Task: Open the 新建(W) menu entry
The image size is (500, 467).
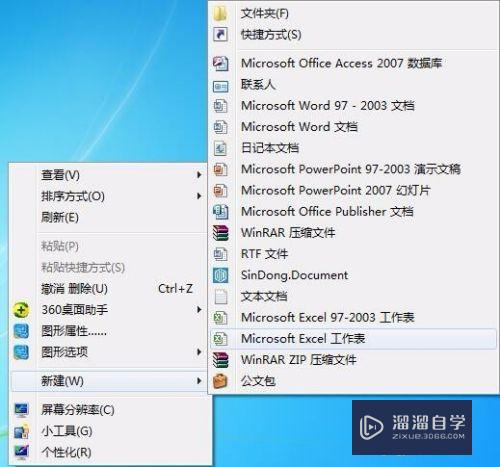Action: 109,381
